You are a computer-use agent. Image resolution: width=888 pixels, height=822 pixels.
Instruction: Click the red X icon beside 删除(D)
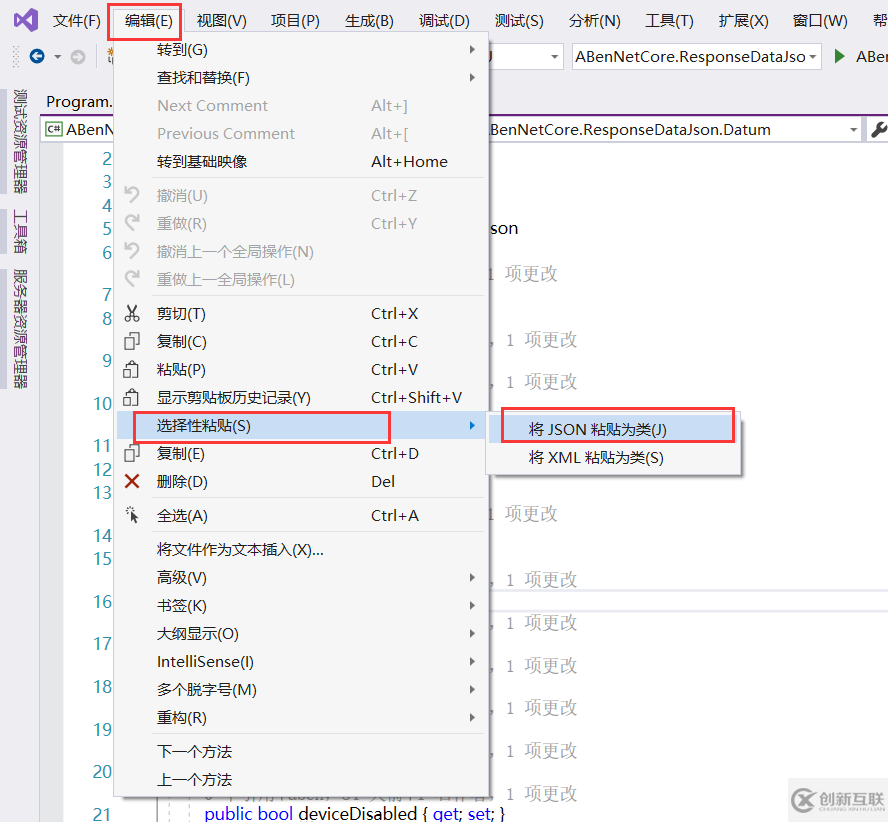click(x=132, y=482)
